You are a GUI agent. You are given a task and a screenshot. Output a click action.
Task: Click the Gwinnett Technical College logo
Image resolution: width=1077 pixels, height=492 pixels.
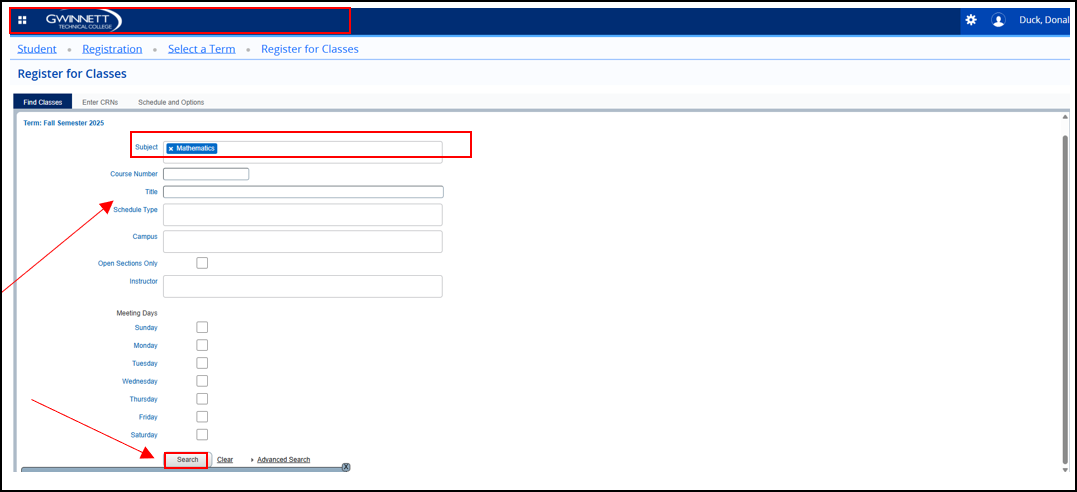(x=84, y=20)
